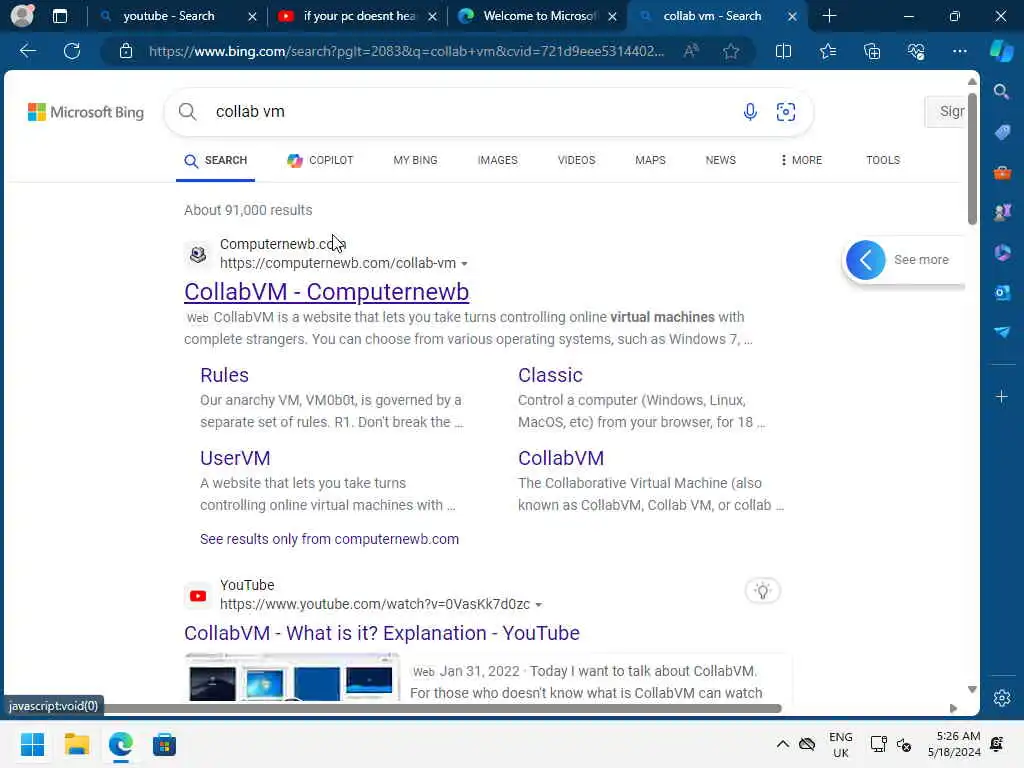1024x768 pixels.
Task: Switch to 'Welcome to Microsoft' tab
Action: (x=539, y=16)
